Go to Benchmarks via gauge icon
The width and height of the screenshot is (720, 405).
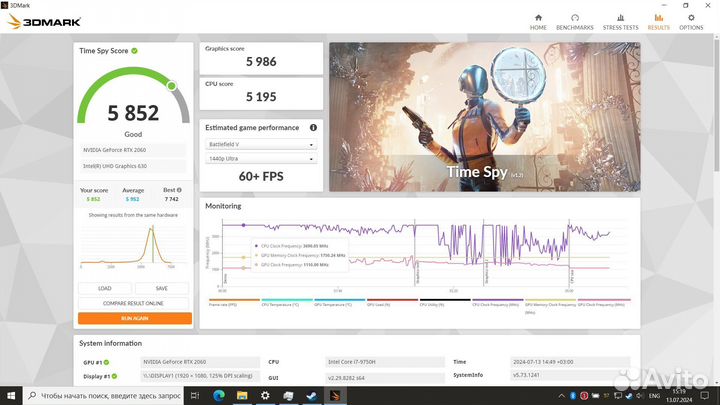tap(574, 18)
